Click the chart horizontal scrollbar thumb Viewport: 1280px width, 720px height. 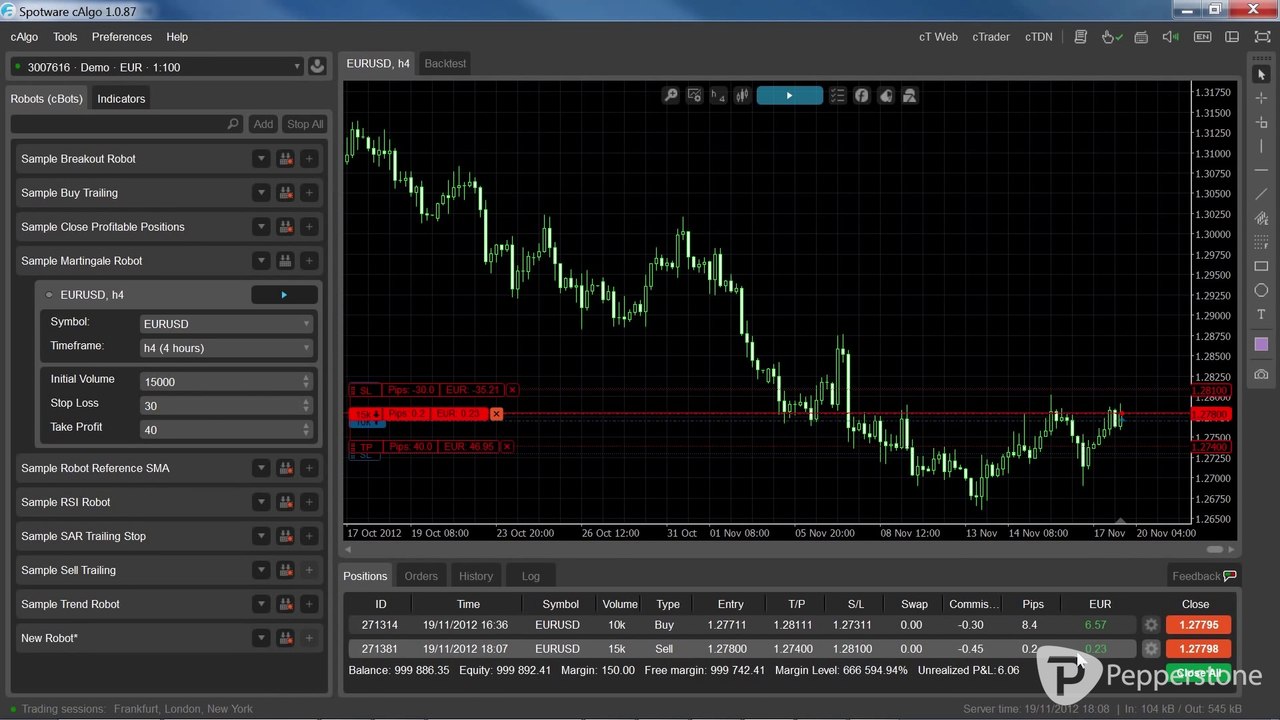point(1215,549)
